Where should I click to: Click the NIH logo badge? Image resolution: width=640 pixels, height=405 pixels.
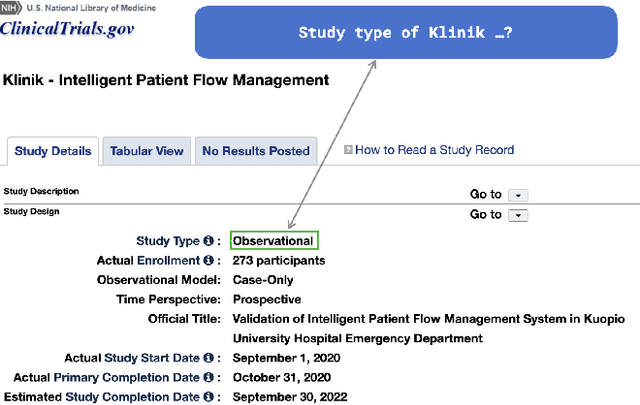11,7
